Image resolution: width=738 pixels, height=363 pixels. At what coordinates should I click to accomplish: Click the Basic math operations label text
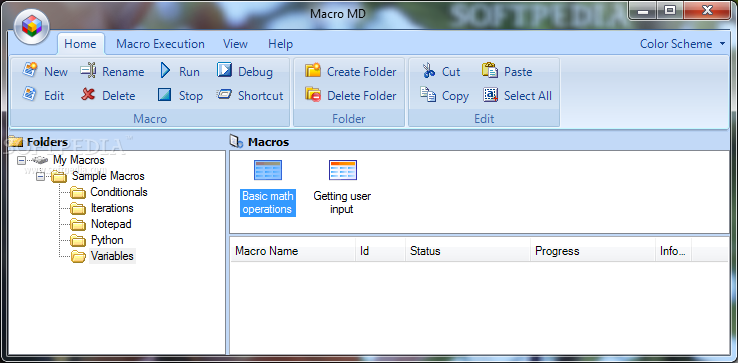pyautogui.click(x=268, y=202)
